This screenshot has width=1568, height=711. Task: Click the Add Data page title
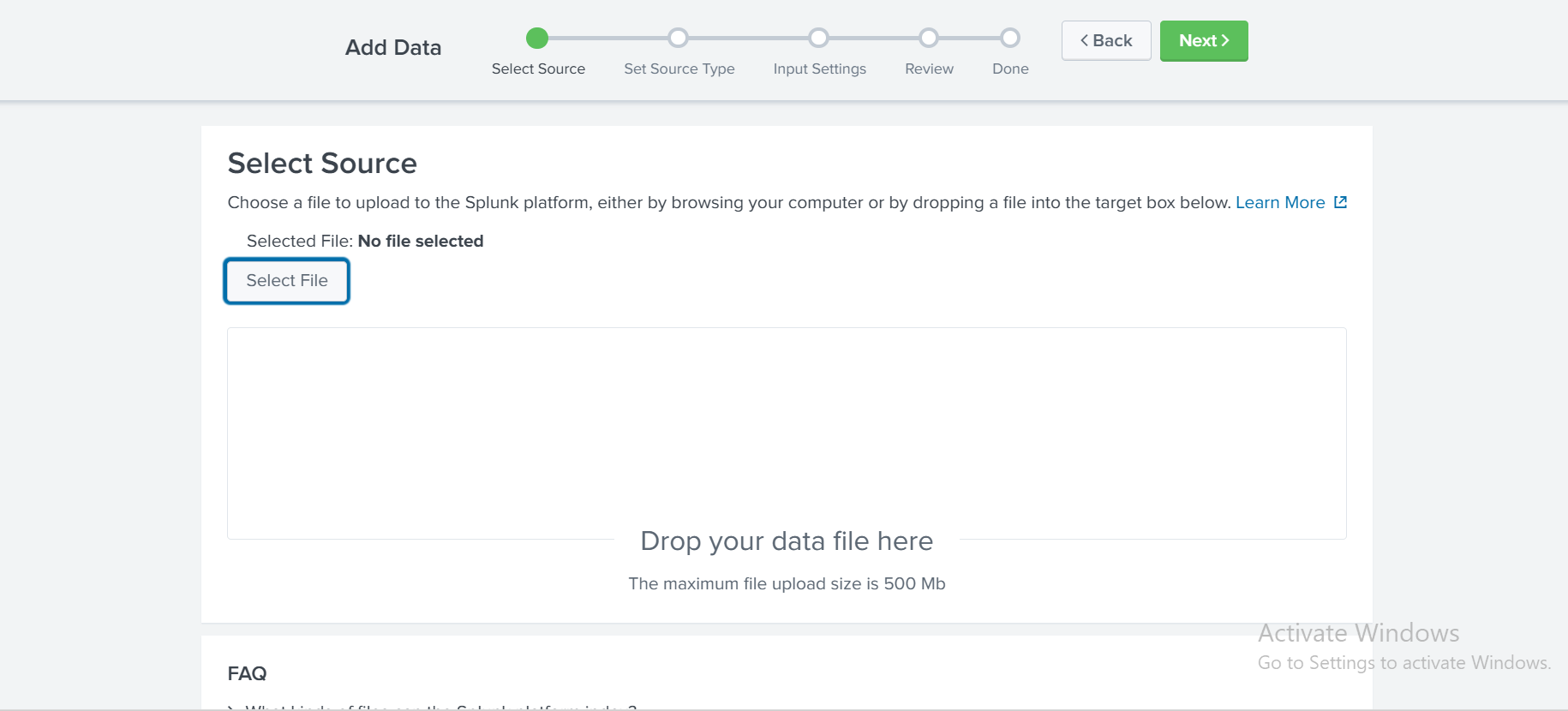tap(393, 48)
